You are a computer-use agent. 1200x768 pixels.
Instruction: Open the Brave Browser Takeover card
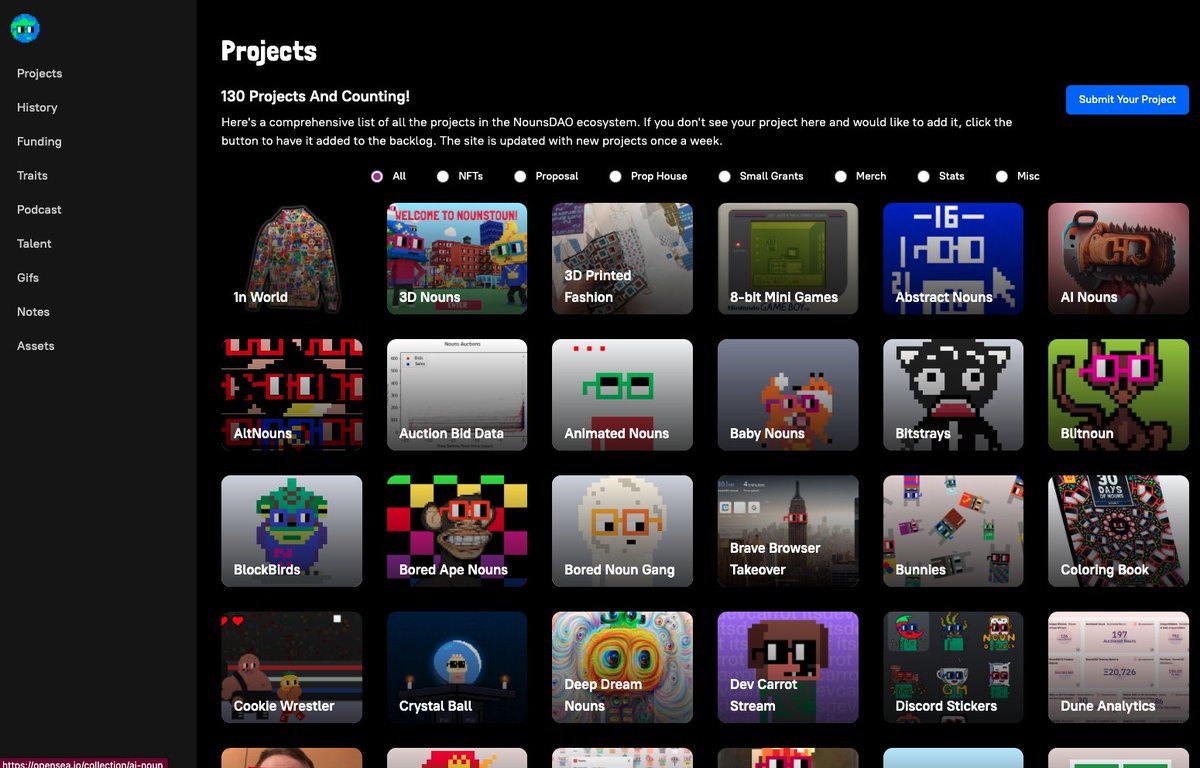(788, 531)
